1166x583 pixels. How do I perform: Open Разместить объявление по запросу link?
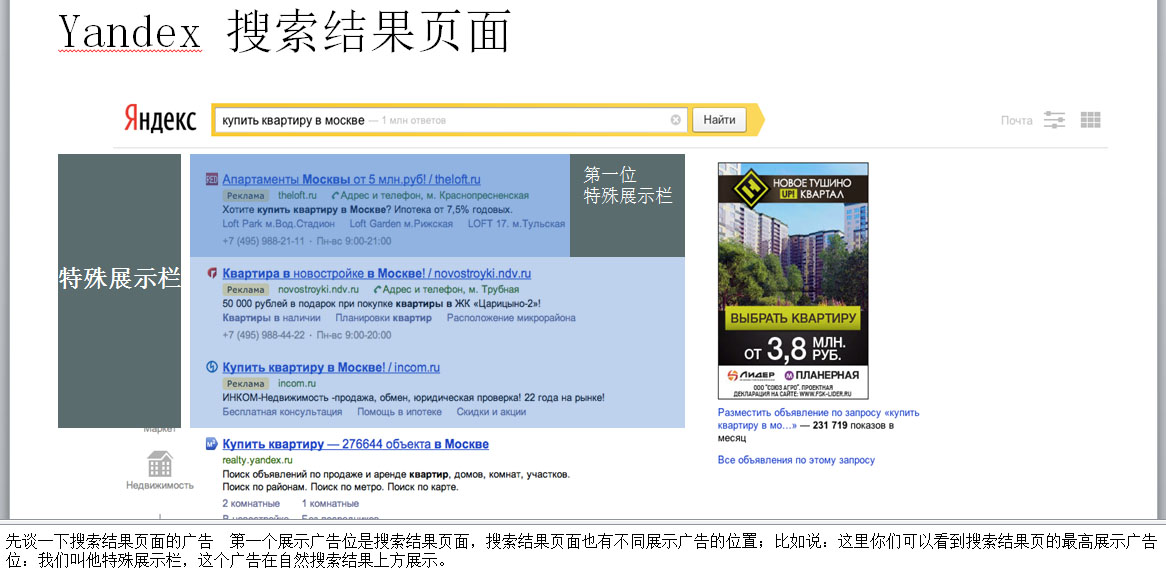click(819, 419)
